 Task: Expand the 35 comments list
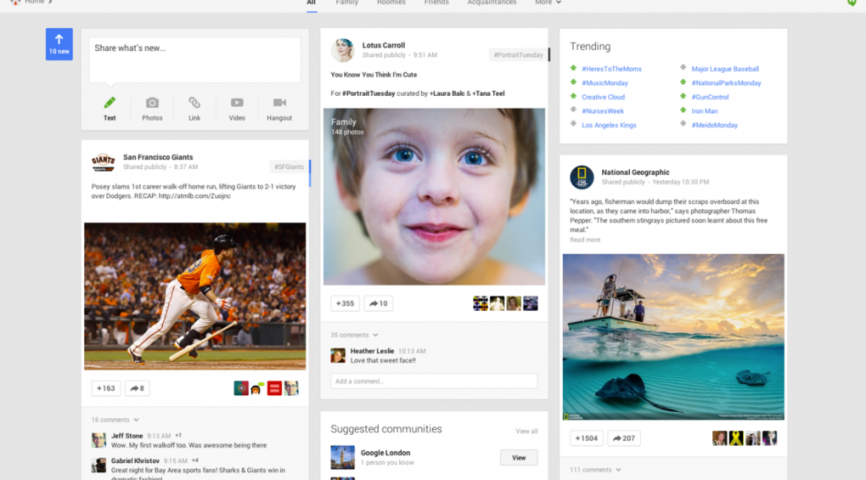tap(354, 335)
